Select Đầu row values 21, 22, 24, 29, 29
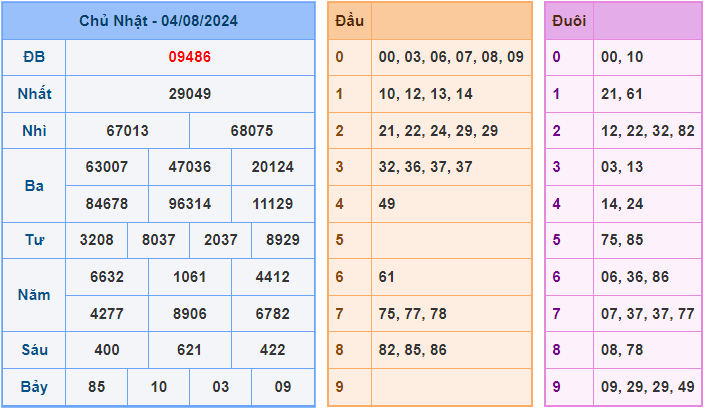Screen dimensions: 705x409 tap(438, 131)
